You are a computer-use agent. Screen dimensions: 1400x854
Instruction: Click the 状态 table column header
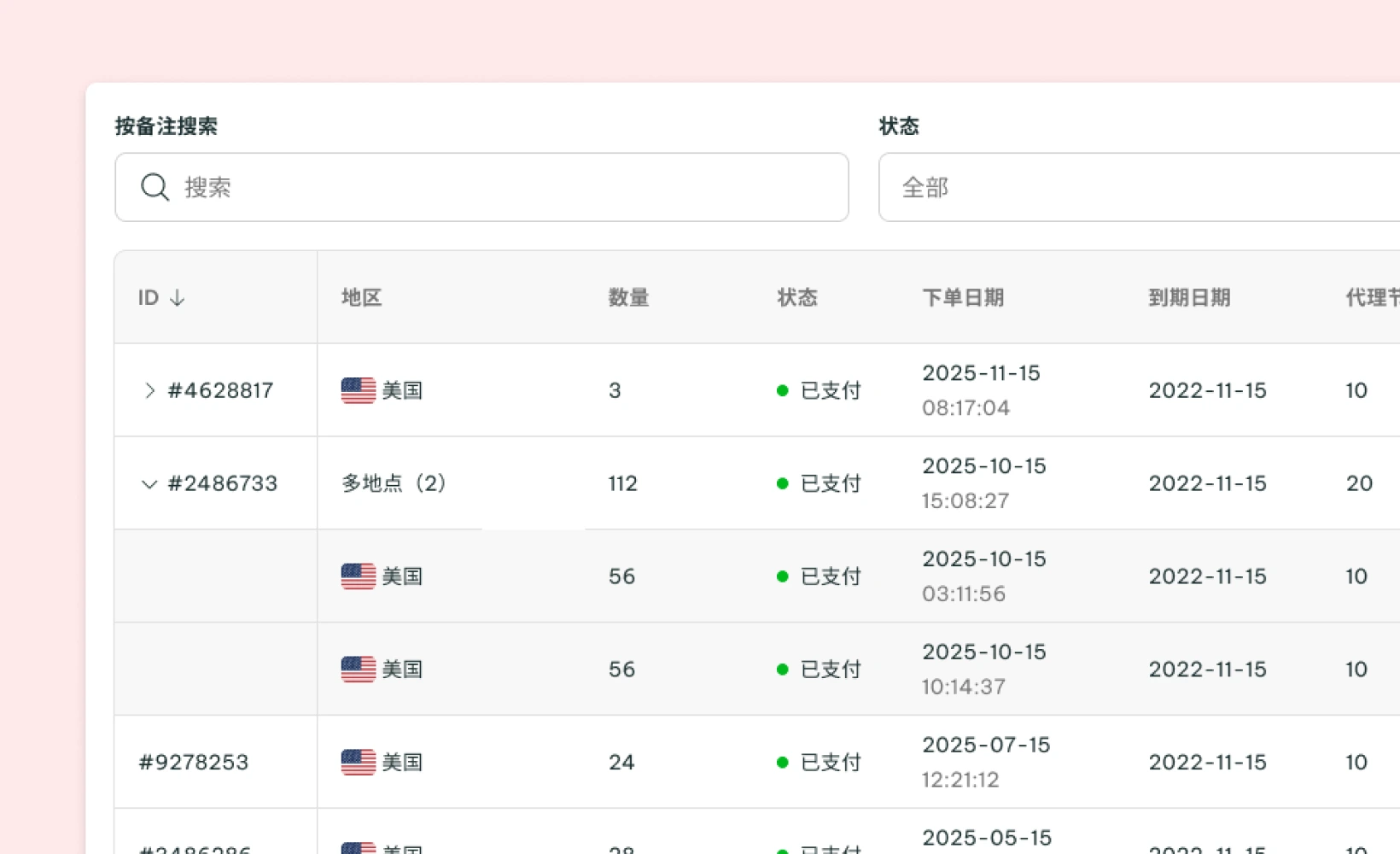coord(797,297)
